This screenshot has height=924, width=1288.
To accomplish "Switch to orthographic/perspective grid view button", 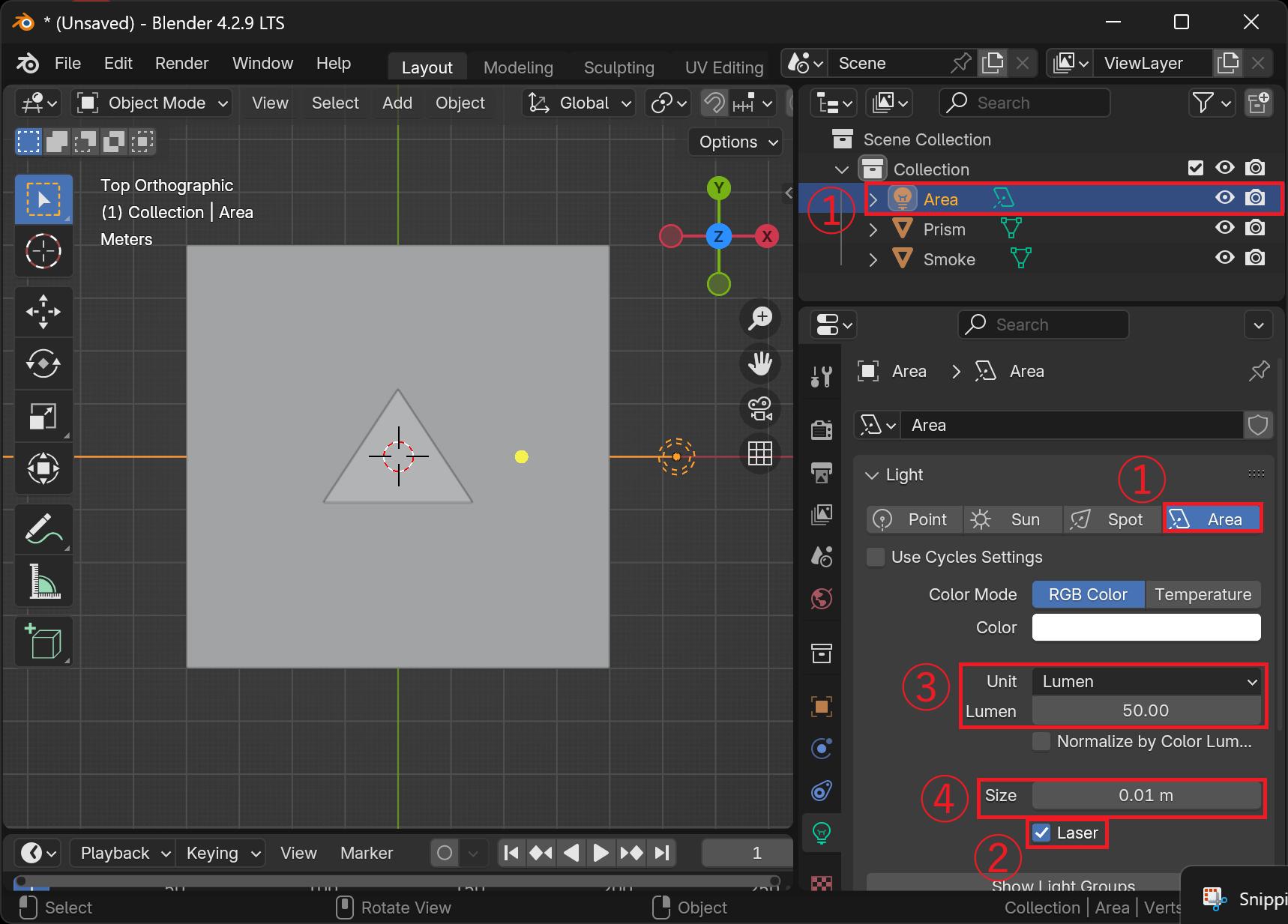I will coord(759,453).
